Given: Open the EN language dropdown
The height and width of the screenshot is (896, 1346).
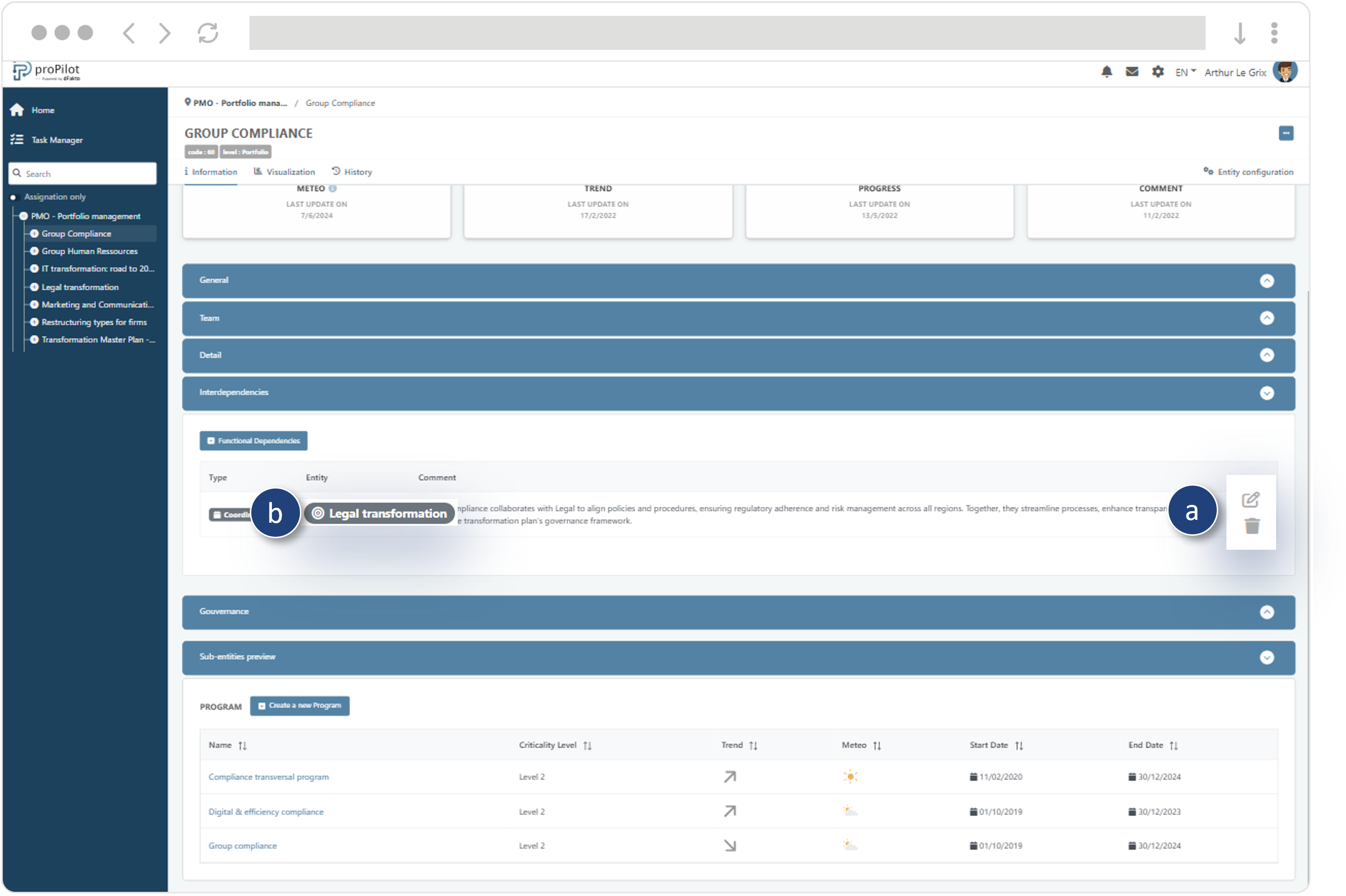Looking at the screenshot, I should 1185,72.
